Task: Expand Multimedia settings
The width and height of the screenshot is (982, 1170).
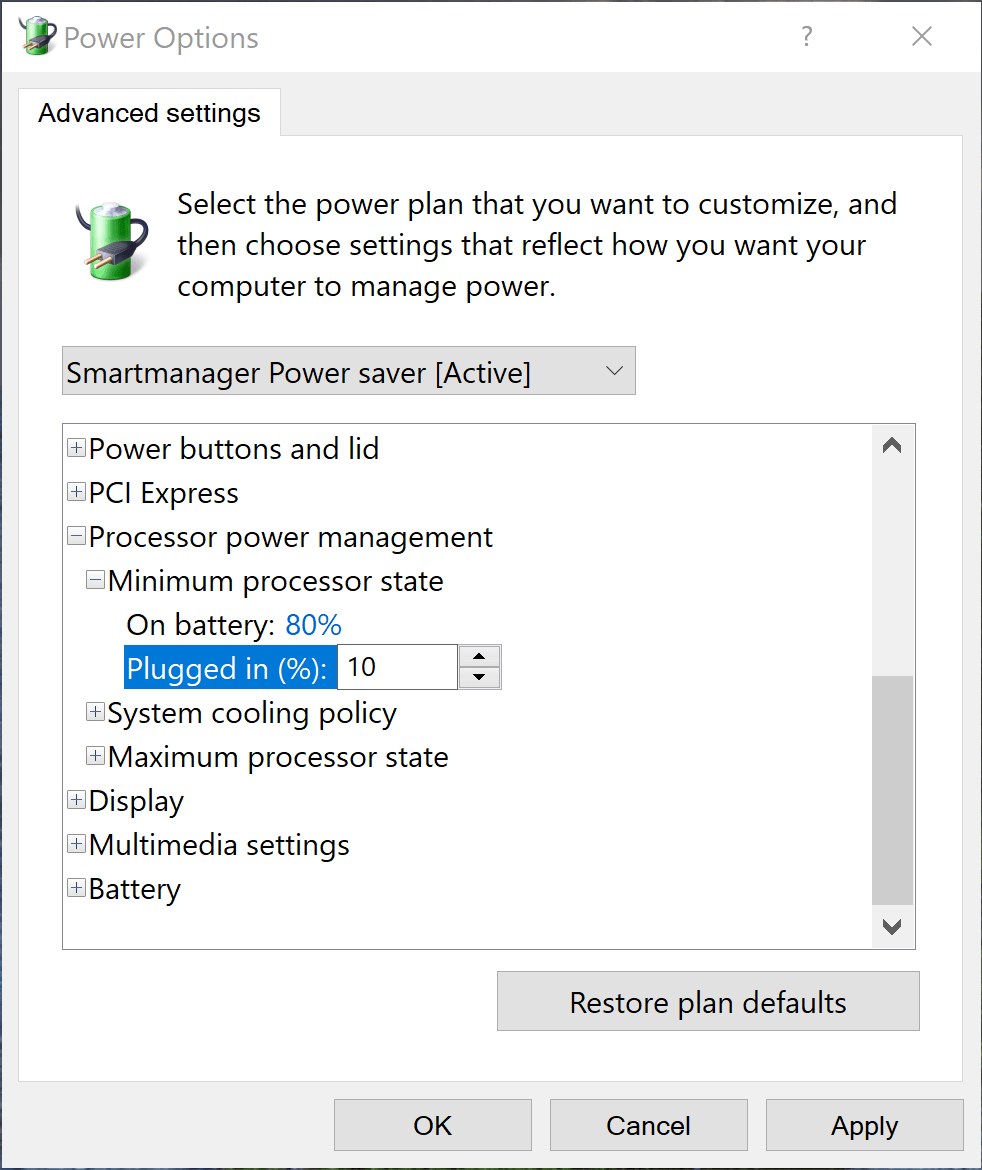Action: (x=76, y=845)
